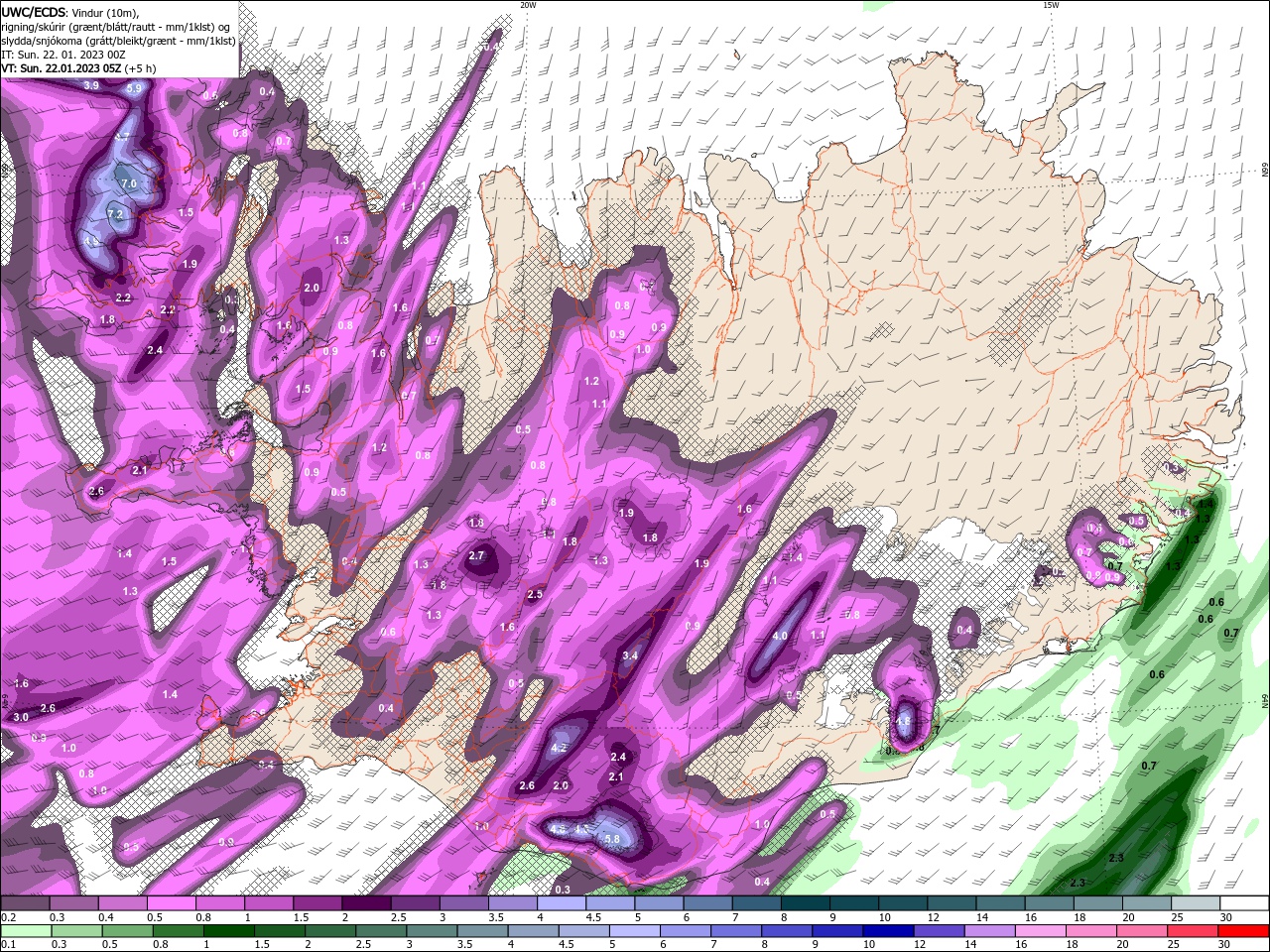This screenshot has height=952, width=1270.
Task: Click the "UWC/ECDS: Vindur (10m)" title text
Action: (69, 12)
